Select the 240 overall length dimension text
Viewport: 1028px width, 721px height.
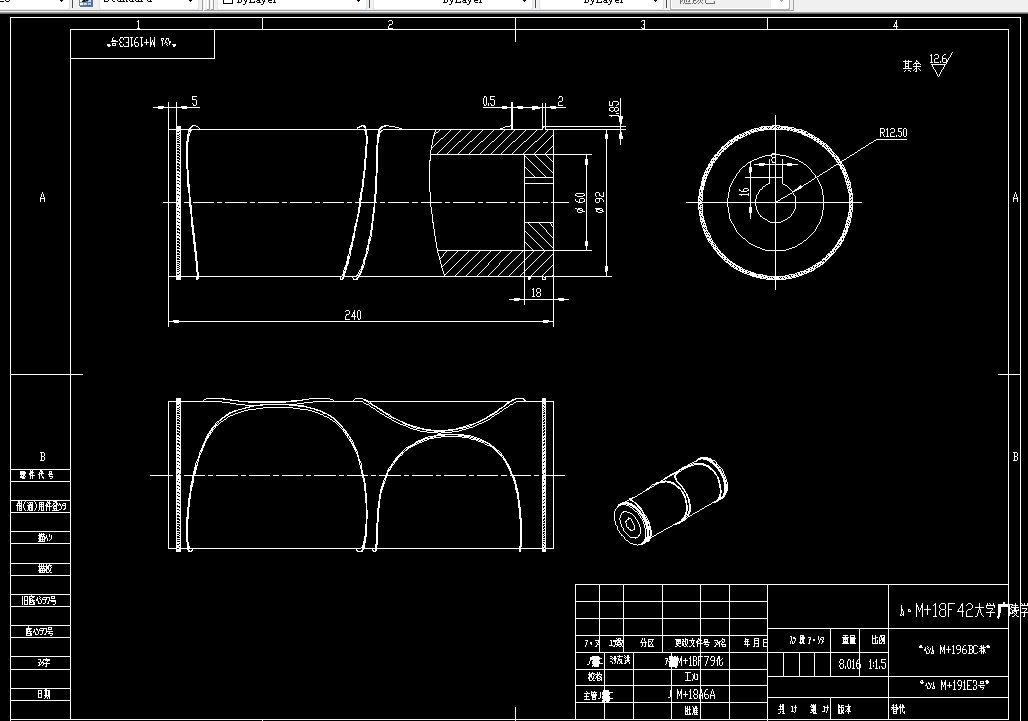point(353,315)
